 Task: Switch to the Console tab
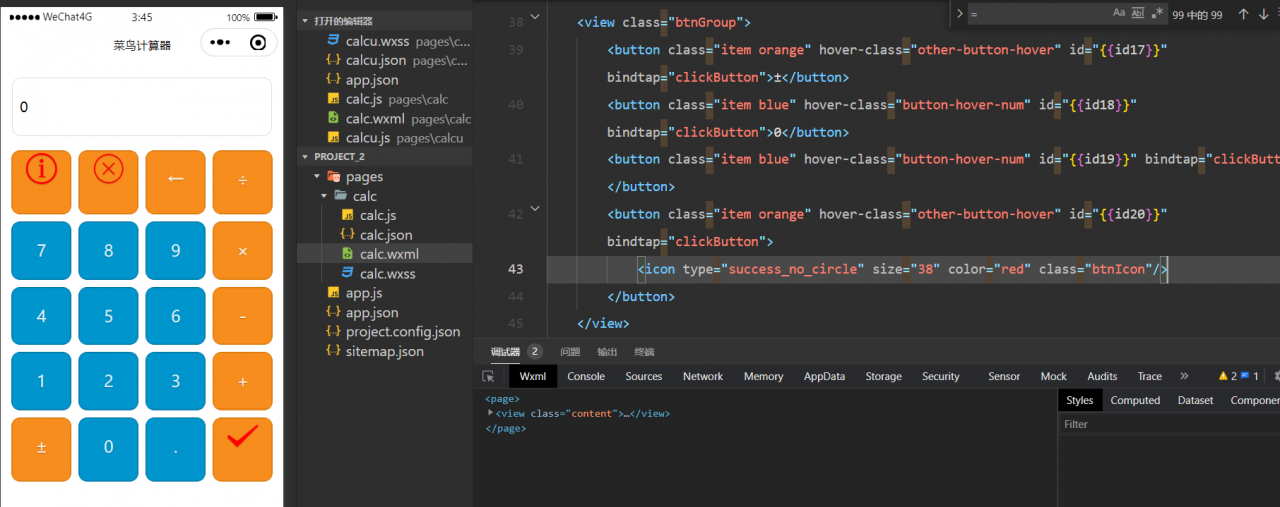pos(586,377)
